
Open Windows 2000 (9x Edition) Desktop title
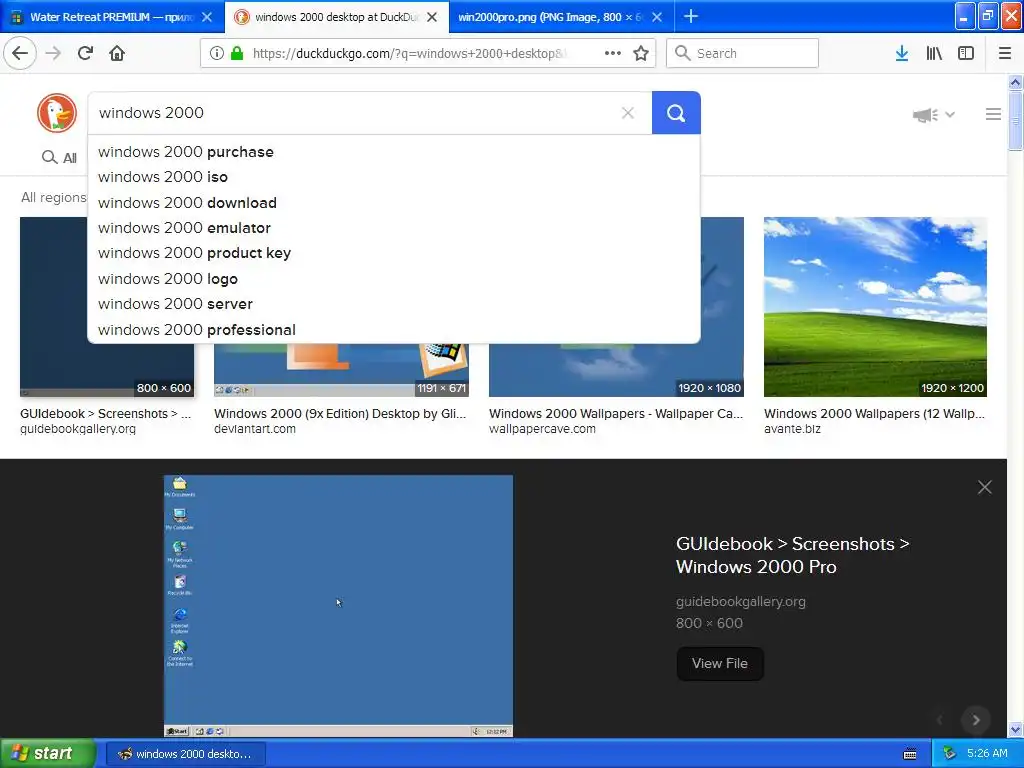340,413
